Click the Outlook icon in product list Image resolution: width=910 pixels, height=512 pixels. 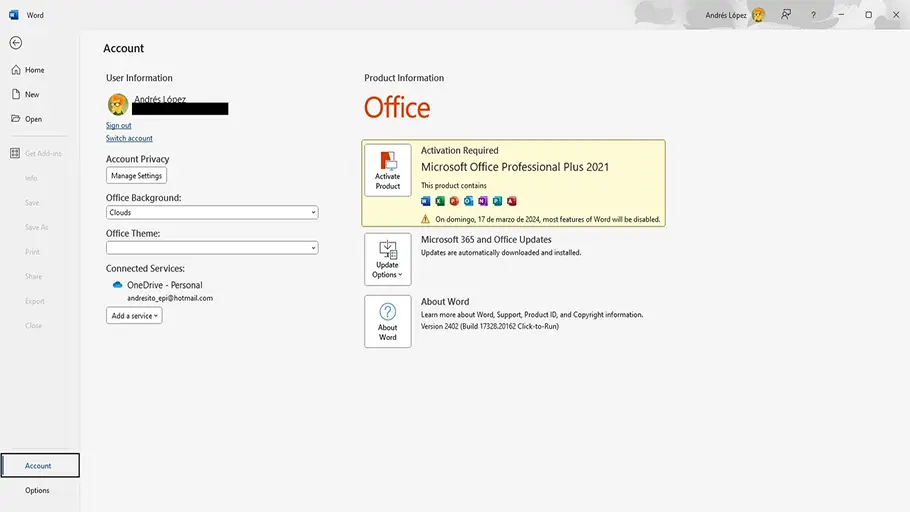(x=468, y=201)
